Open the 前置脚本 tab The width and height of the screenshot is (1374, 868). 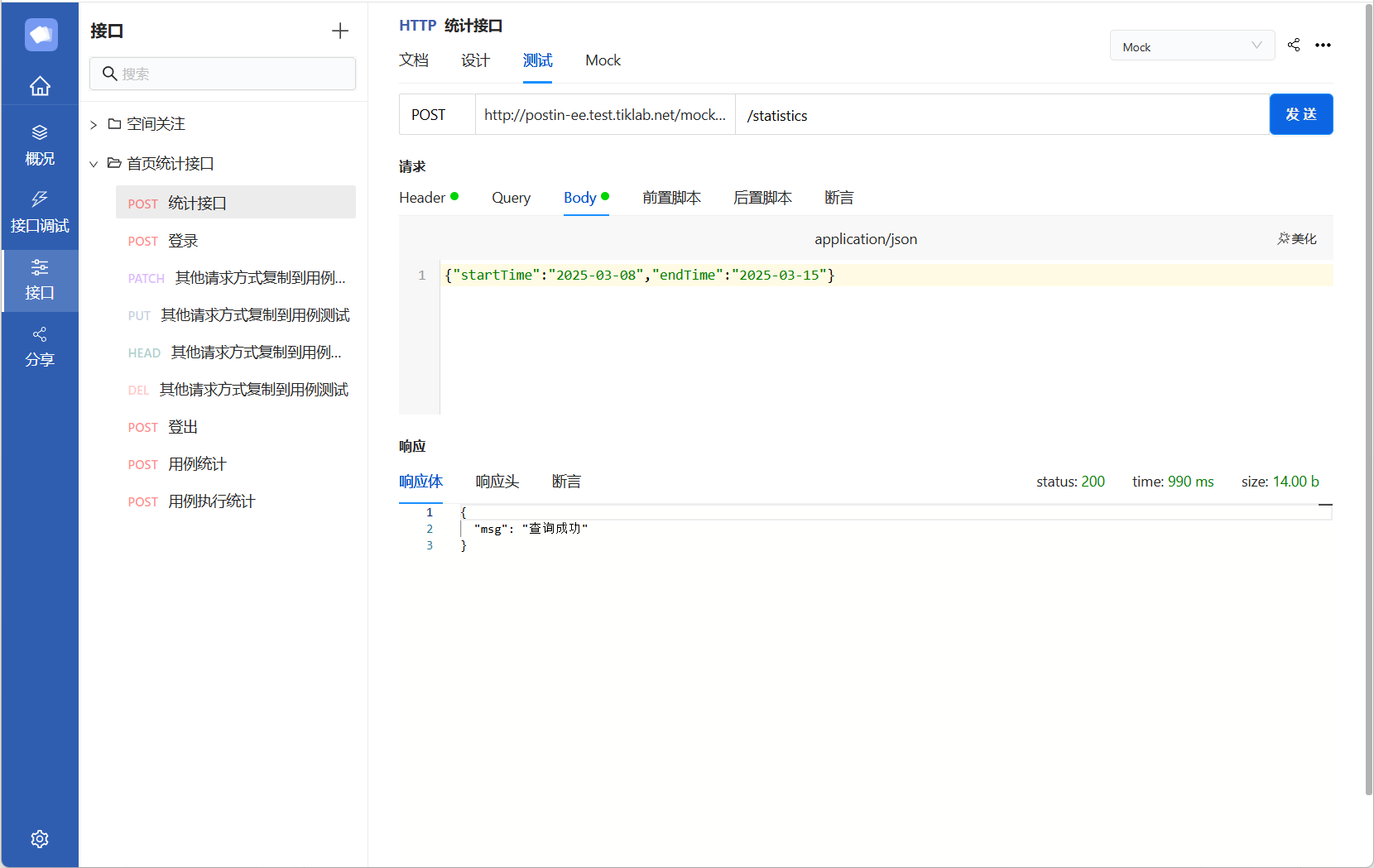pos(671,198)
